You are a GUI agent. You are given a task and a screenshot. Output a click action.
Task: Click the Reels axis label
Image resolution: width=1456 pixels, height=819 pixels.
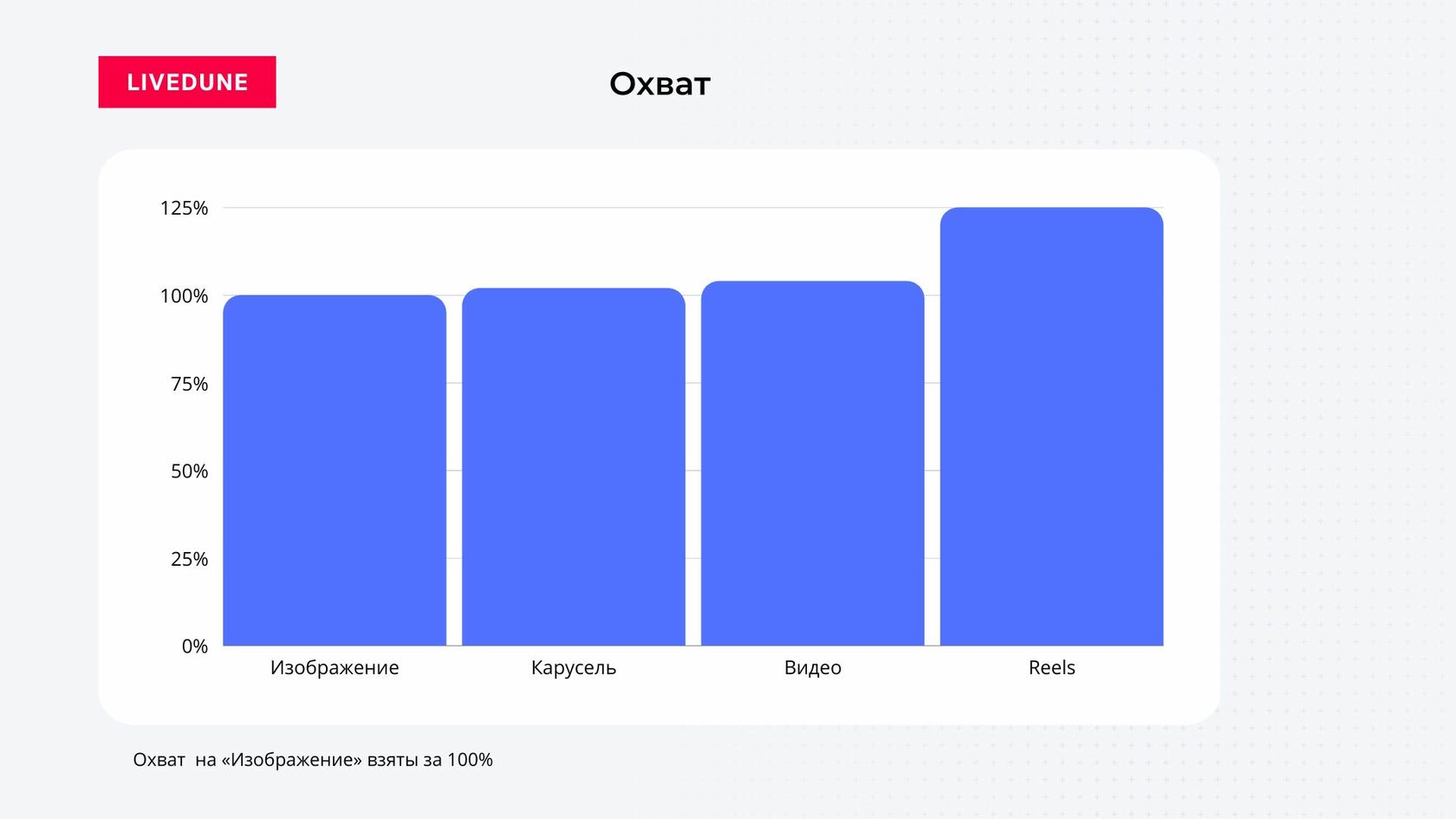[x=1052, y=668]
